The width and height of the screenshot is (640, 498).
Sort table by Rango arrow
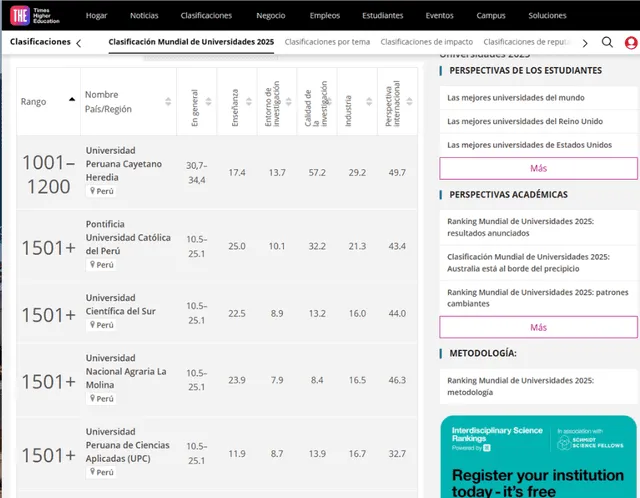click(x=72, y=99)
